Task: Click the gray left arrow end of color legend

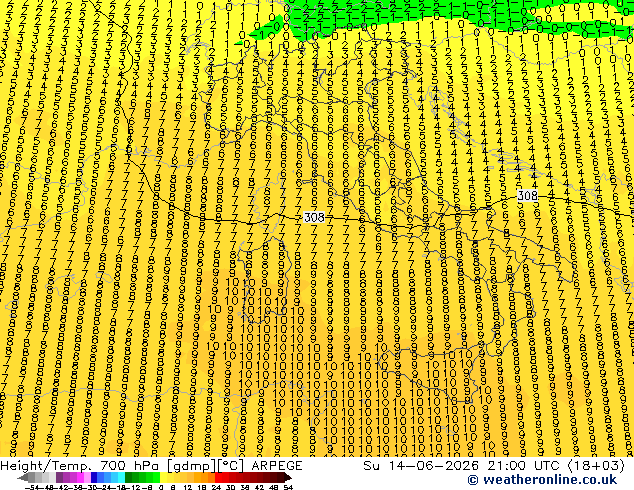Action: pyautogui.click(x=22, y=478)
